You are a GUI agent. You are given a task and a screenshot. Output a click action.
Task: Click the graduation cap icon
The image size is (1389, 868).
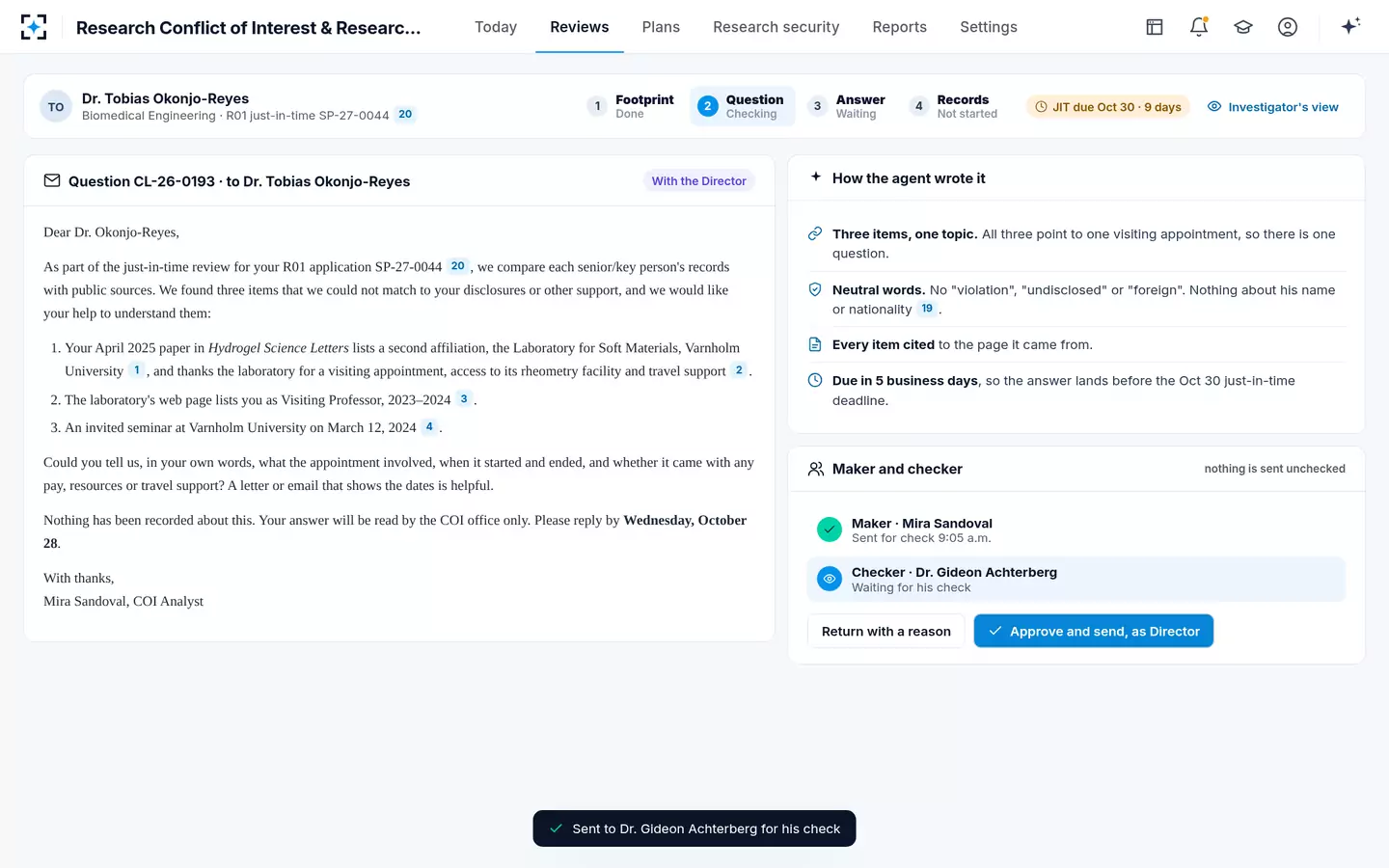coord(1243,27)
